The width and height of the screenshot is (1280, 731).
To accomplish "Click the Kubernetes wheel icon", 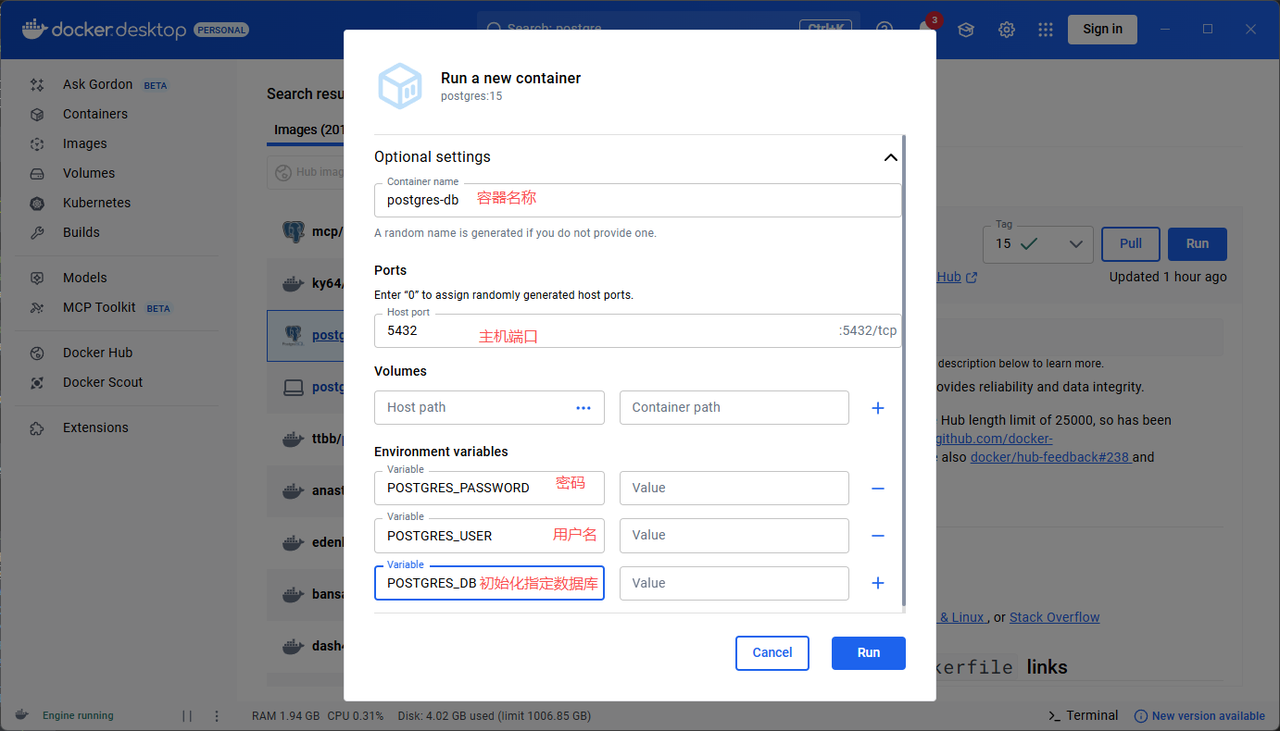I will pos(37,203).
